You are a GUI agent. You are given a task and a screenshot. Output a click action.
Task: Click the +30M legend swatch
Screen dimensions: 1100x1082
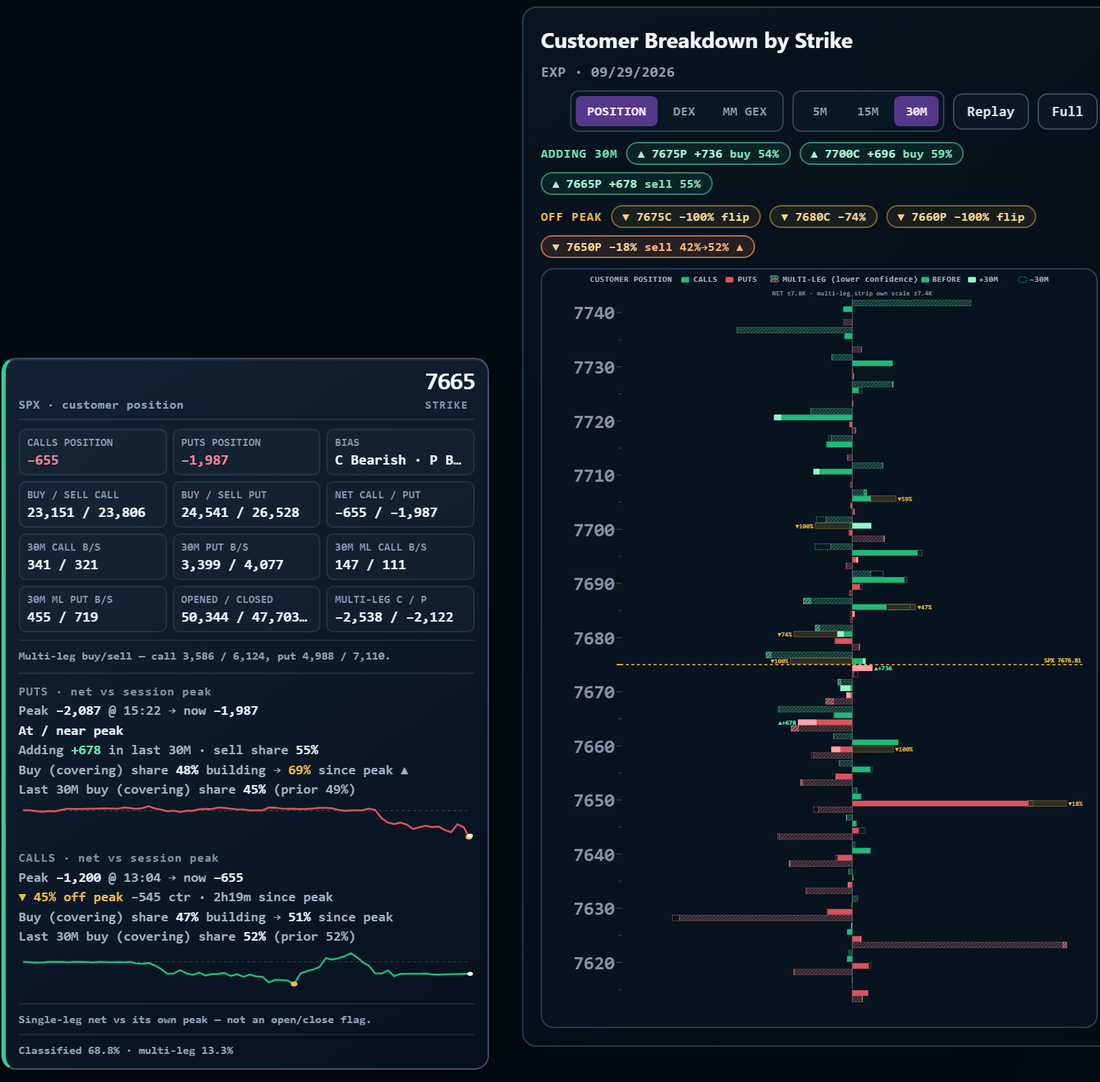[972, 279]
